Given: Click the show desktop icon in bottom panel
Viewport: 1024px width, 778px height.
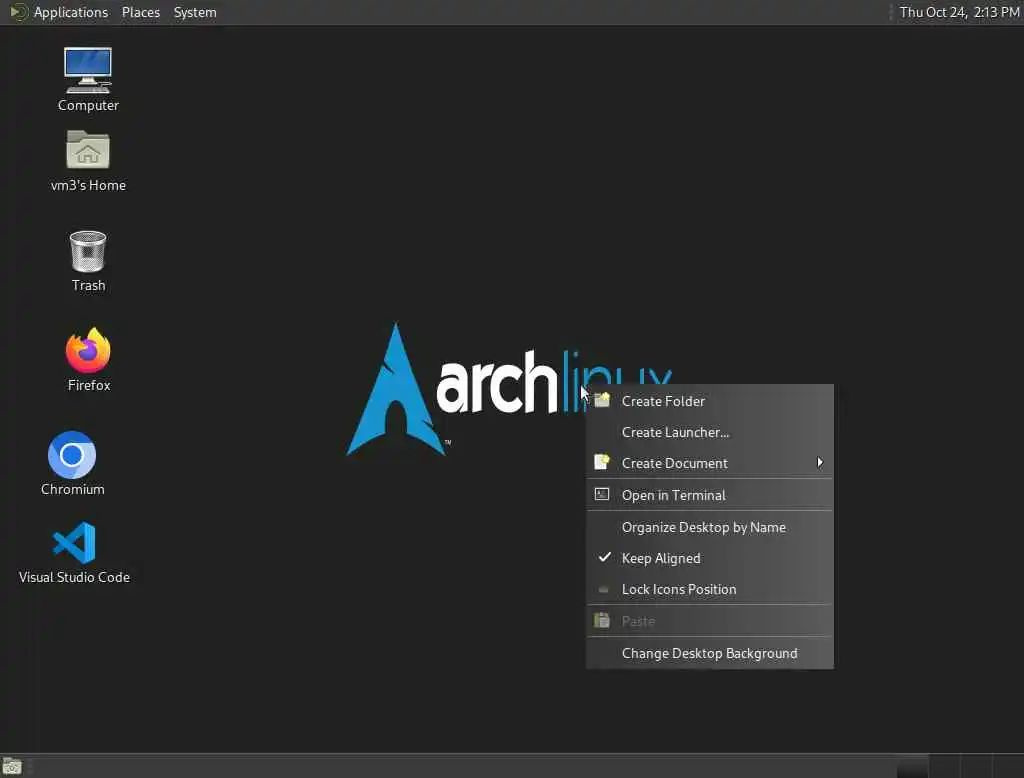Looking at the screenshot, I should pyautogui.click(x=12, y=766).
